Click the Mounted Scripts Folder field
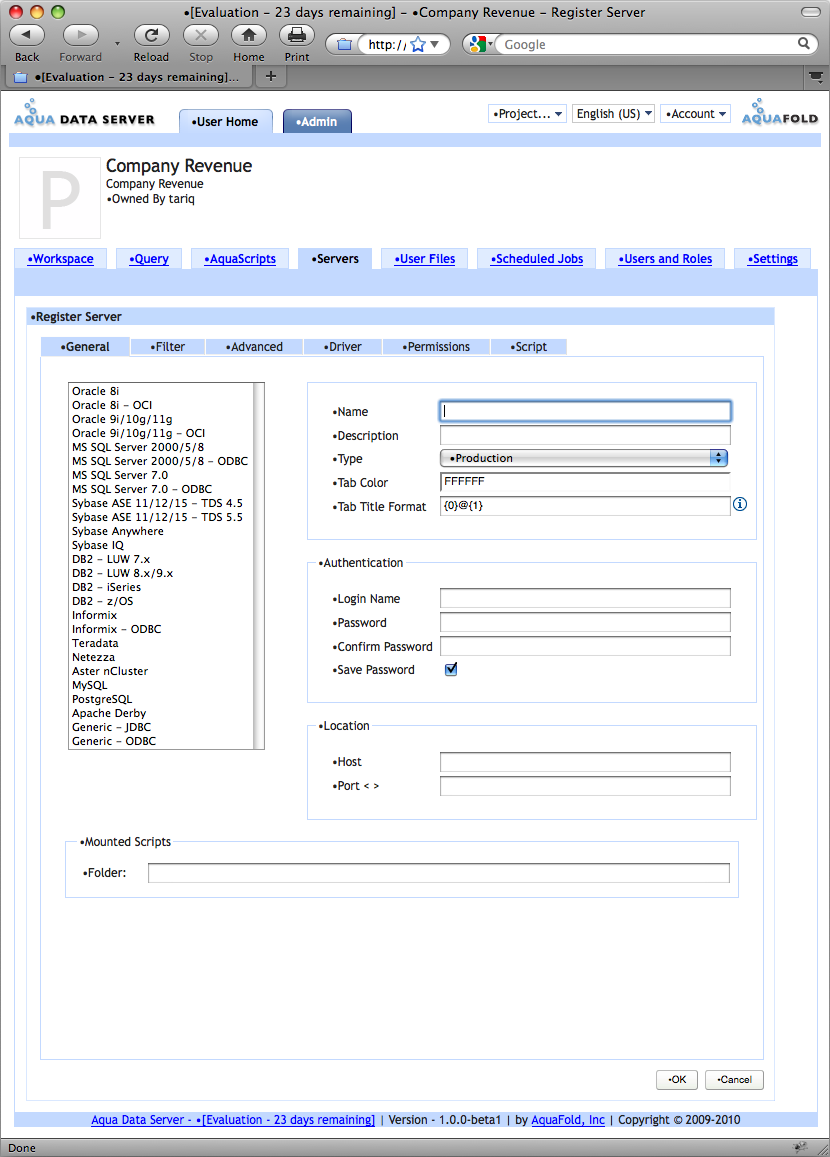This screenshot has height=1157, width=830. pyautogui.click(x=438, y=873)
